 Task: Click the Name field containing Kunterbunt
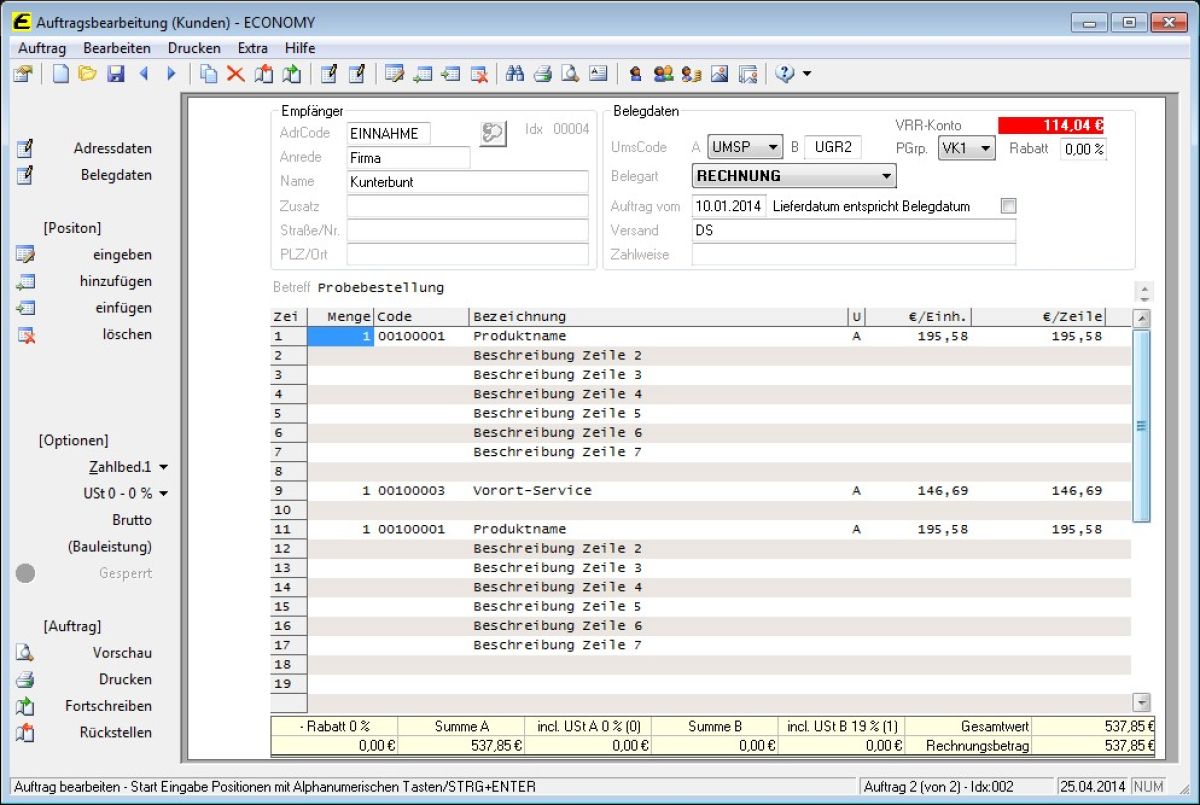[x=468, y=182]
